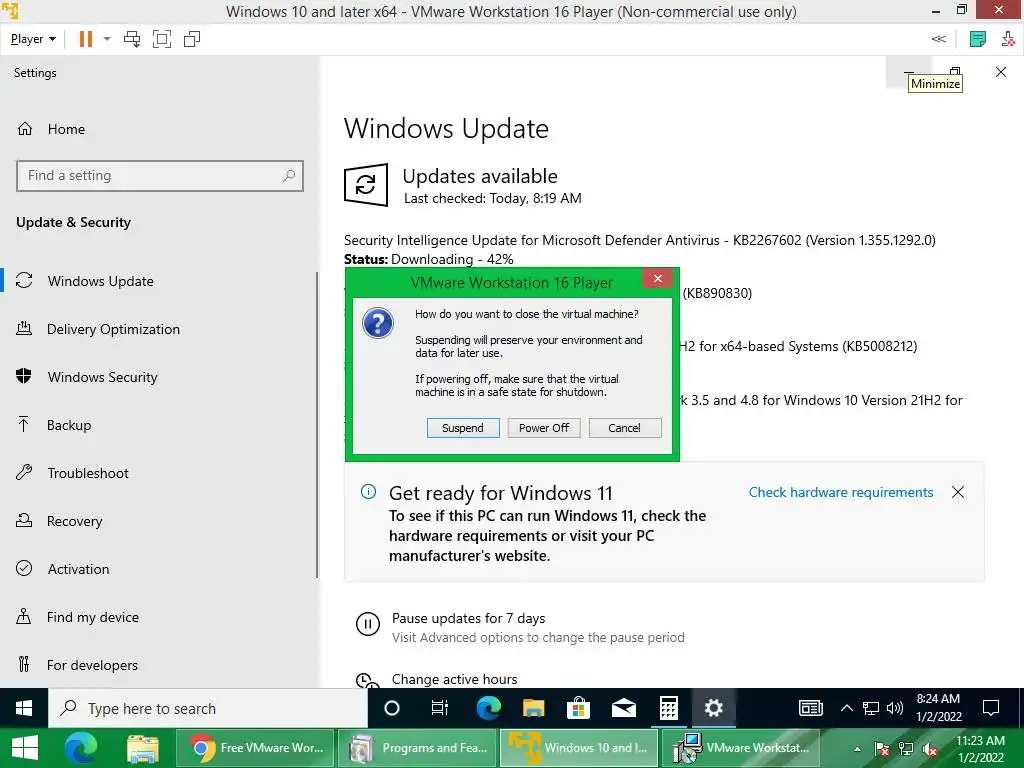Switch to Windows 10 and l... taskbar button
This screenshot has width=1024, height=768.
580,748
